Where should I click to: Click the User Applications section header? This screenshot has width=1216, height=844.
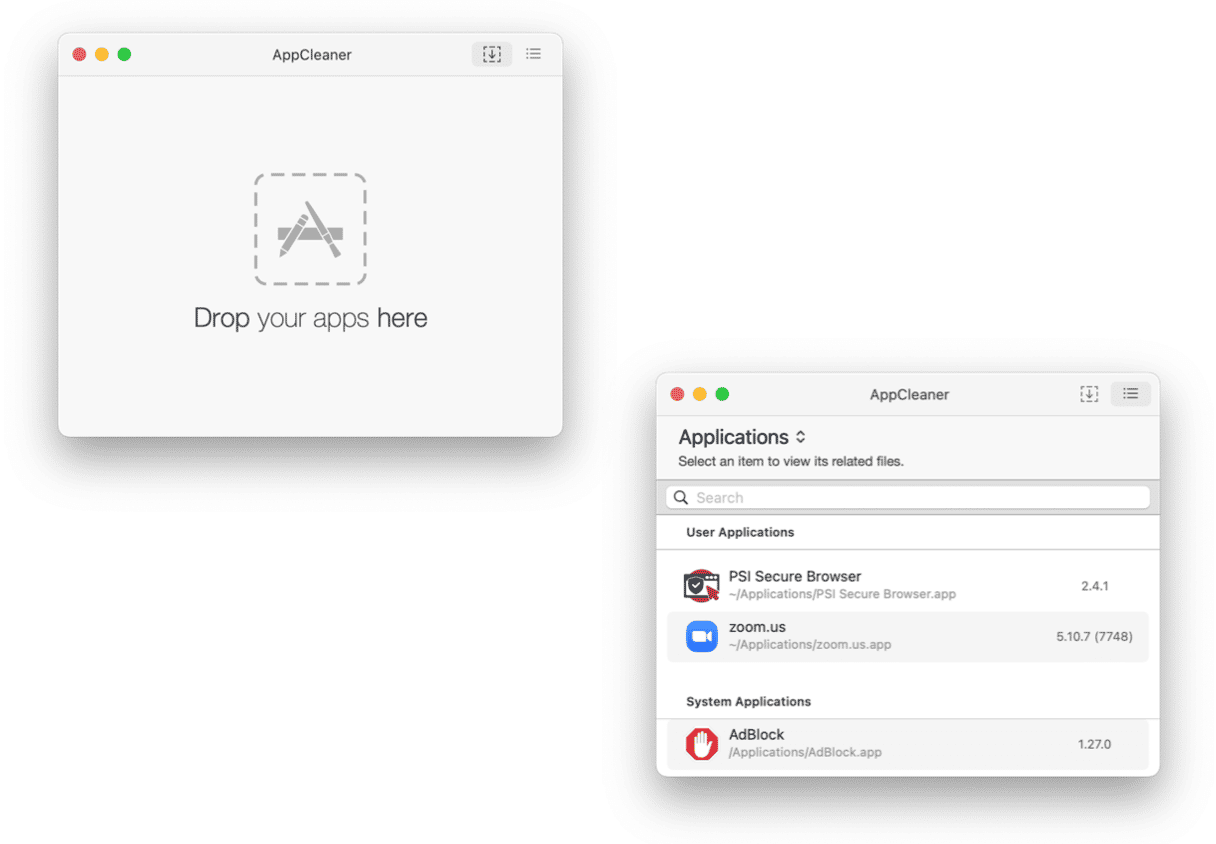click(x=740, y=532)
